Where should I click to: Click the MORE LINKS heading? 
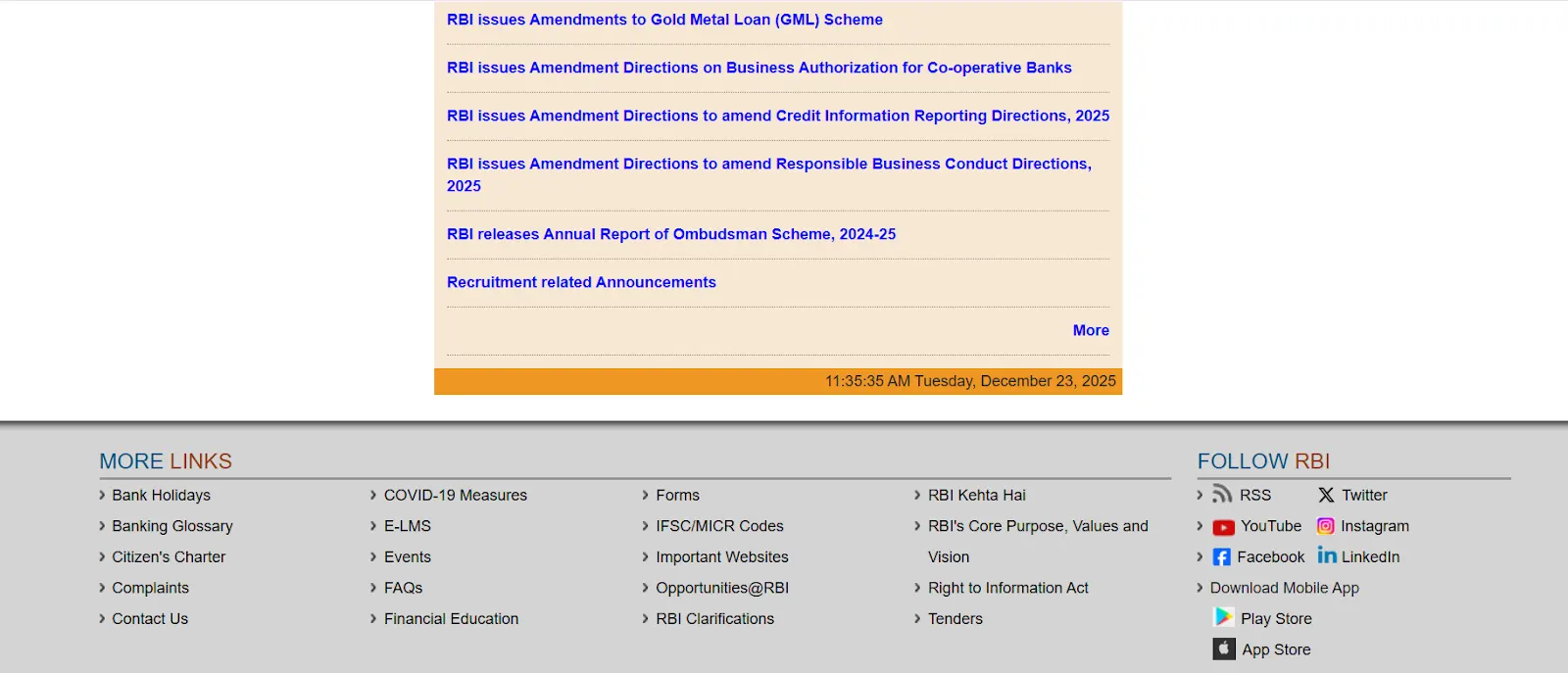(166, 461)
